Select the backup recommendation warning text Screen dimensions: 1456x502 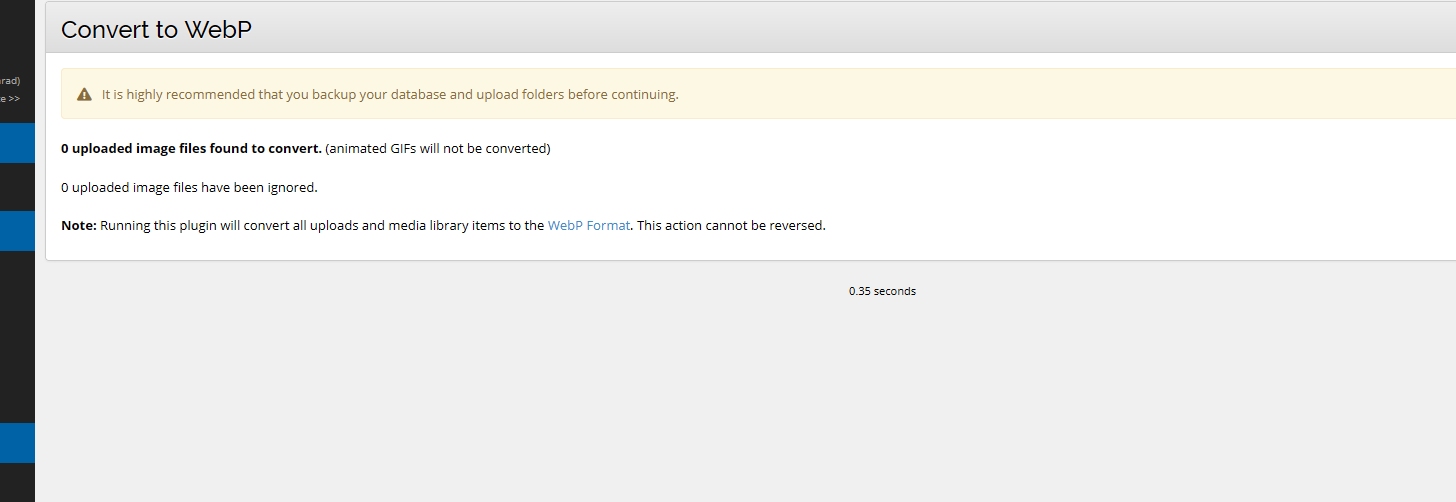click(390, 95)
